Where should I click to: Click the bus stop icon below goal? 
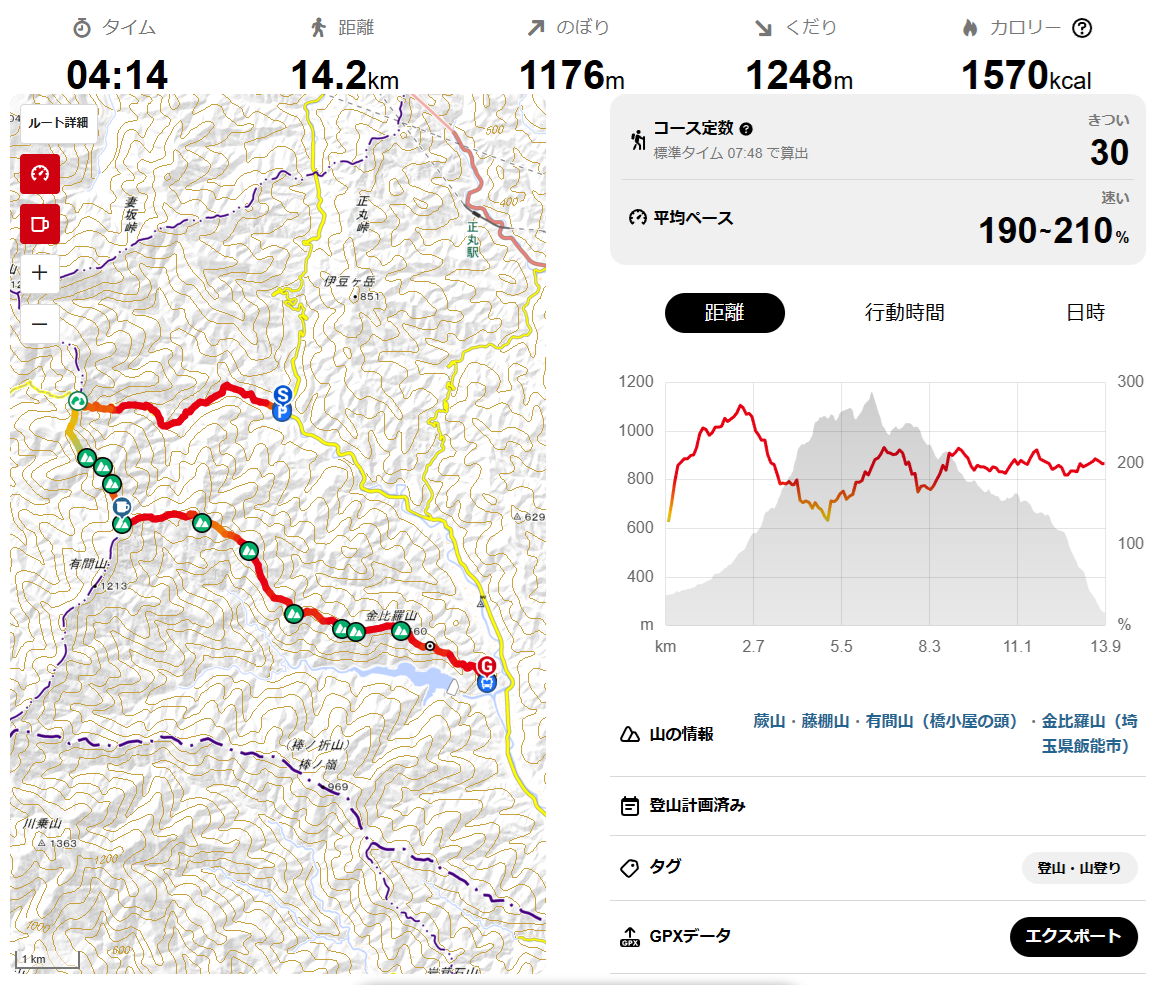point(487,683)
